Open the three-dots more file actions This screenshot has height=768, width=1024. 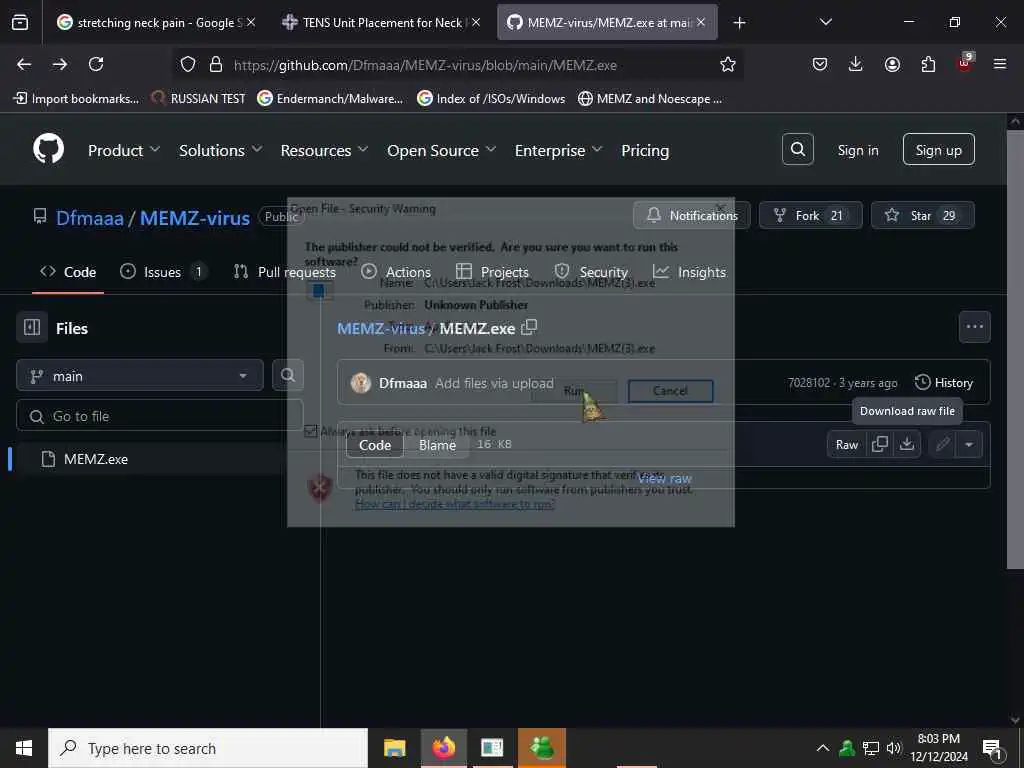click(974, 327)
